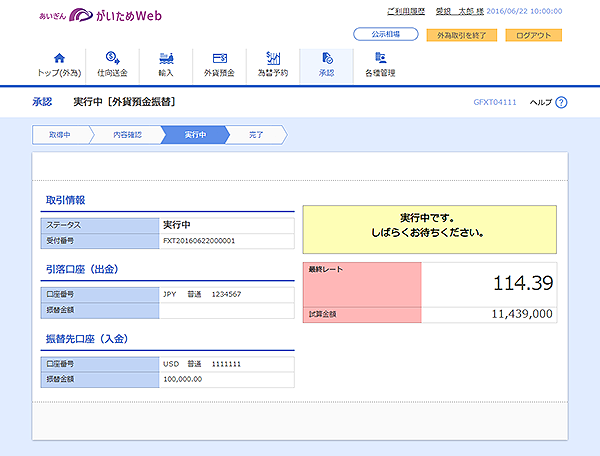Click the 受付番号 label cell

(x=100, y=241)
